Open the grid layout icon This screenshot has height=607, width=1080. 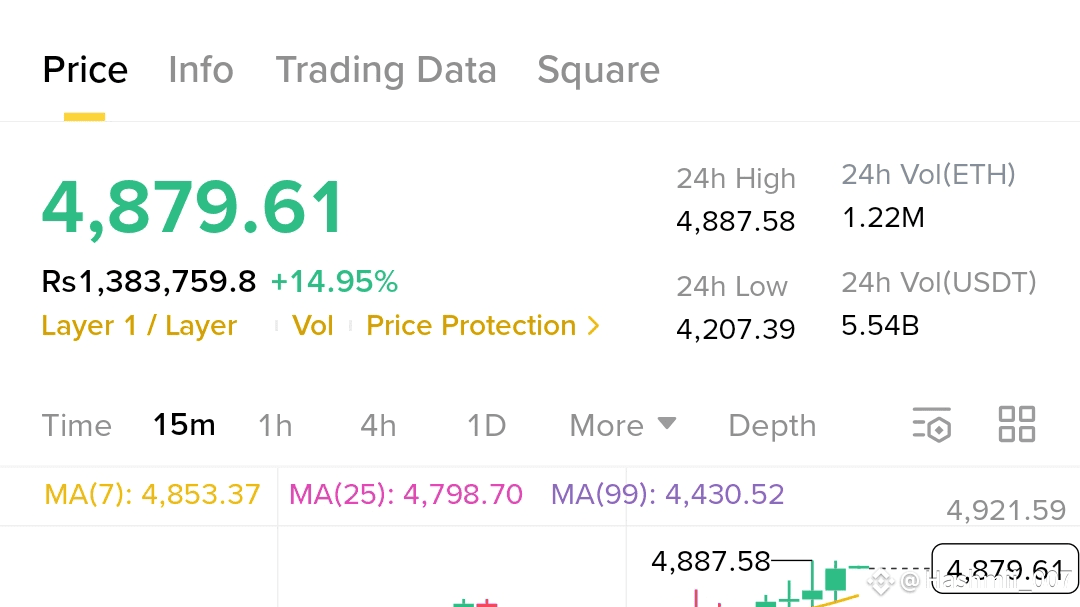[1016, 425]
